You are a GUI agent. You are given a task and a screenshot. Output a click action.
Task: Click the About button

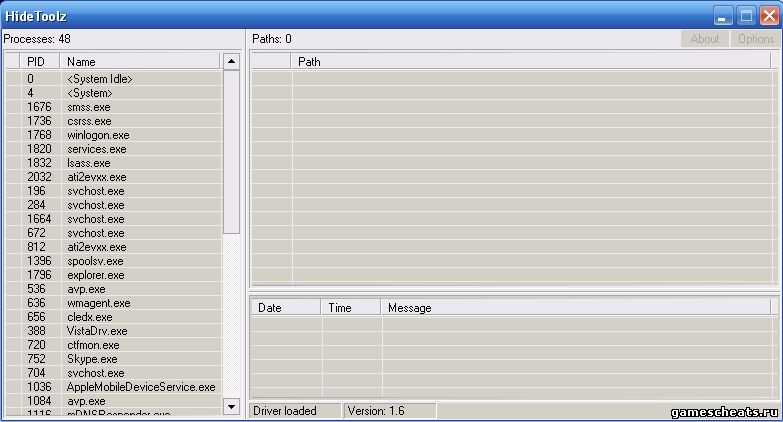pyautogui.click(x=704, y=39)
